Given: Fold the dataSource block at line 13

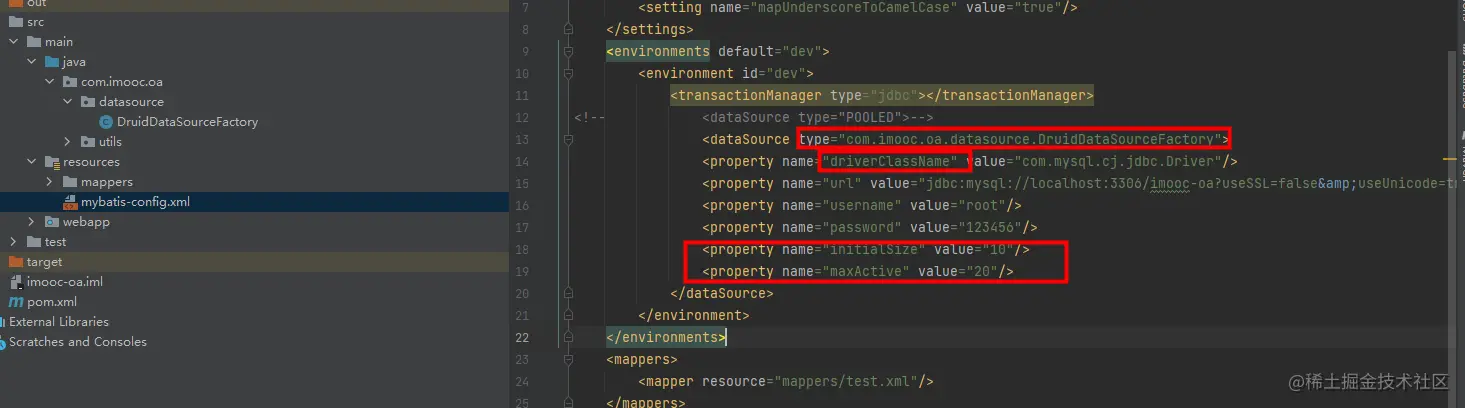Looking at the screenshot, I should point(568,139).
